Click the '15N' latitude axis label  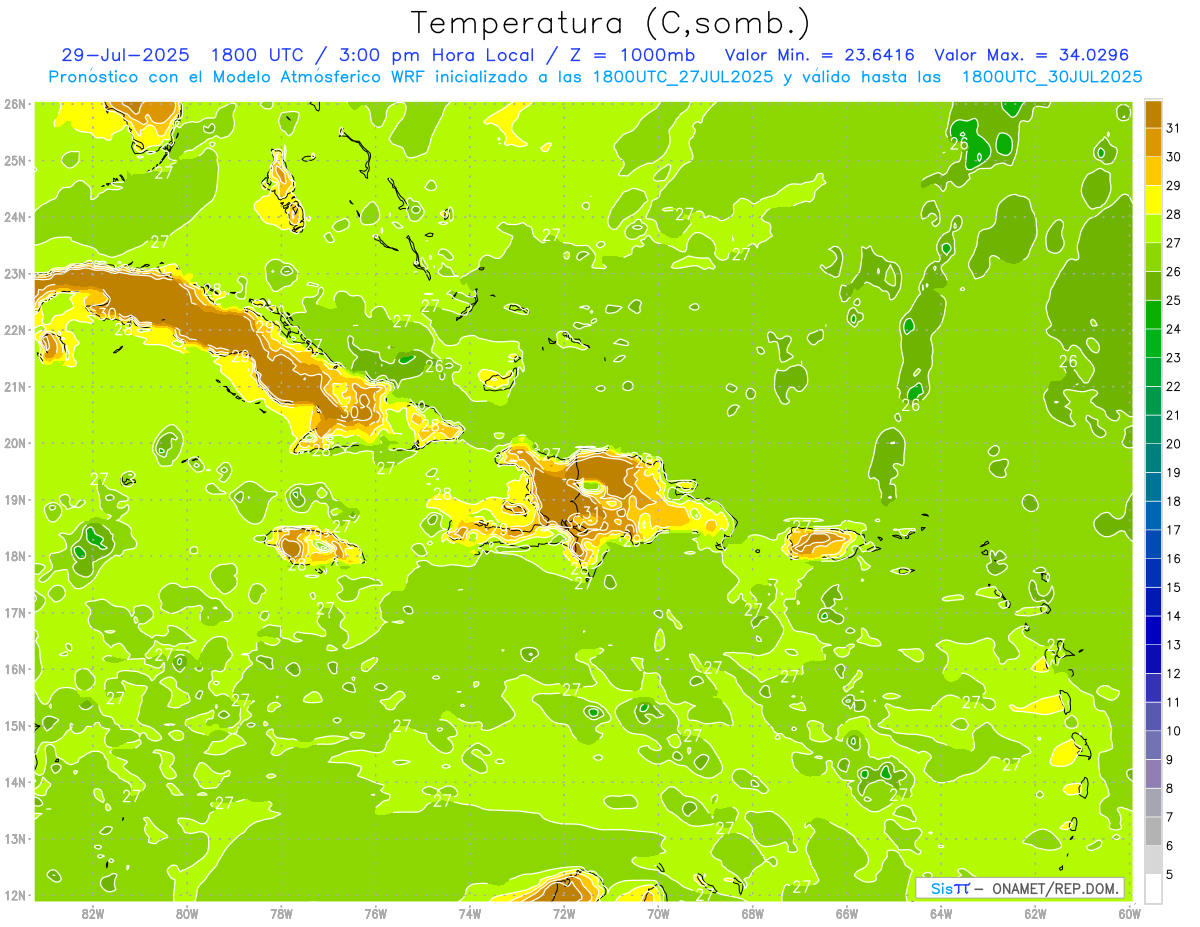click(x=14, y=726)
